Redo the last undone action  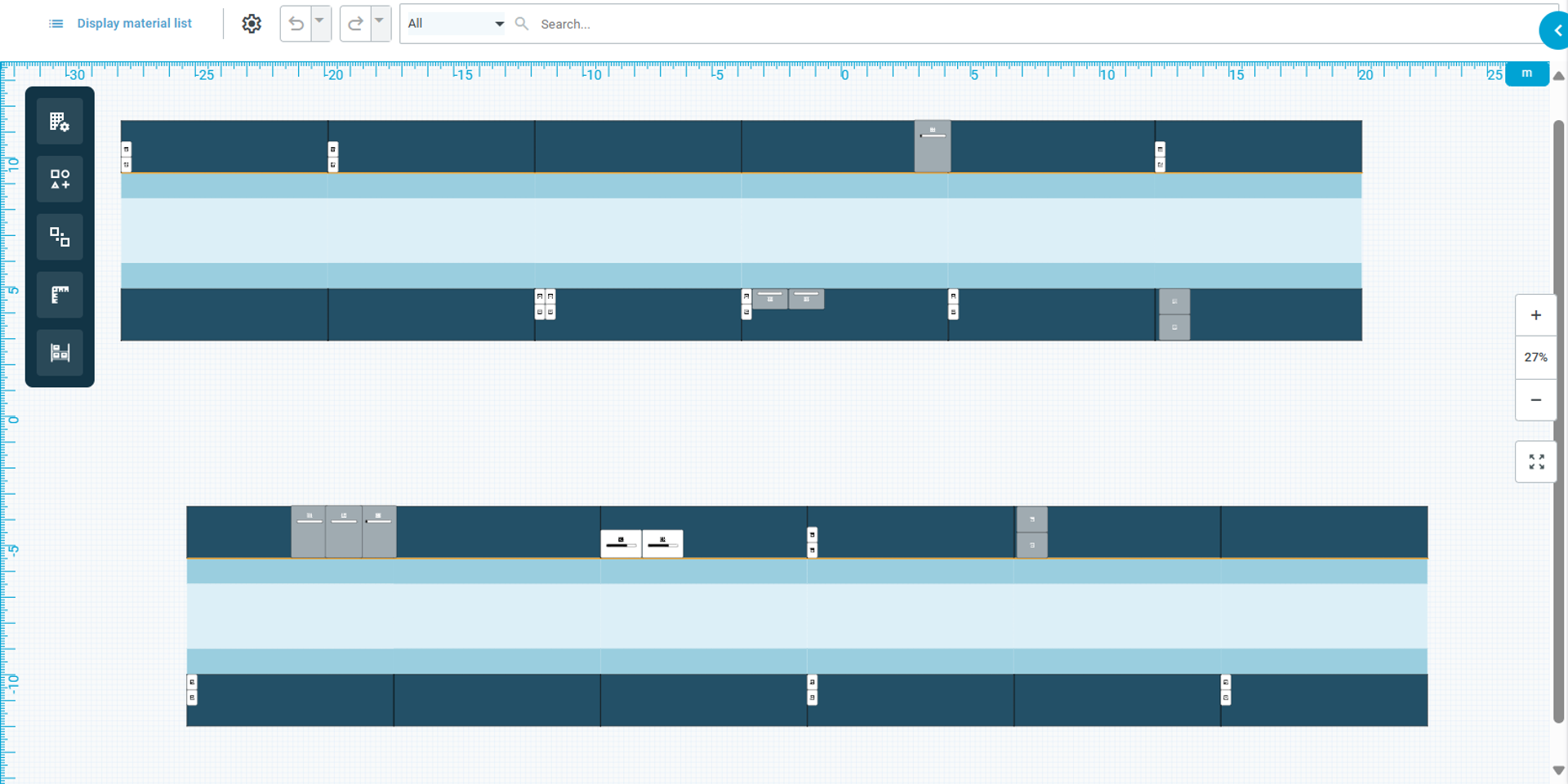click(356, 24)
